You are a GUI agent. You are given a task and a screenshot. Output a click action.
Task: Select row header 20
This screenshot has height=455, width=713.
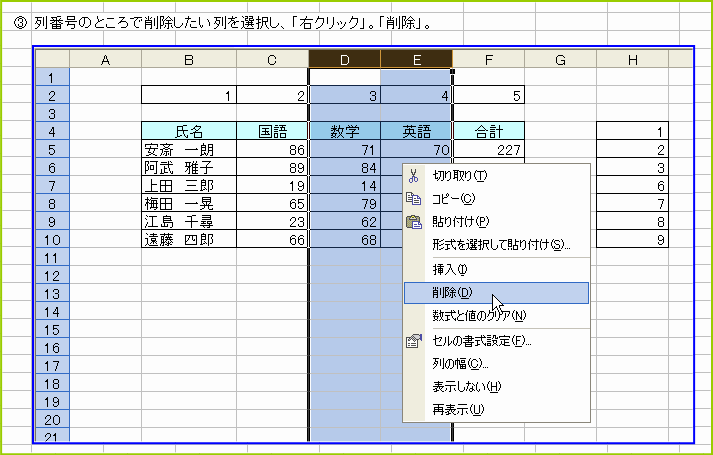(53, 420)
